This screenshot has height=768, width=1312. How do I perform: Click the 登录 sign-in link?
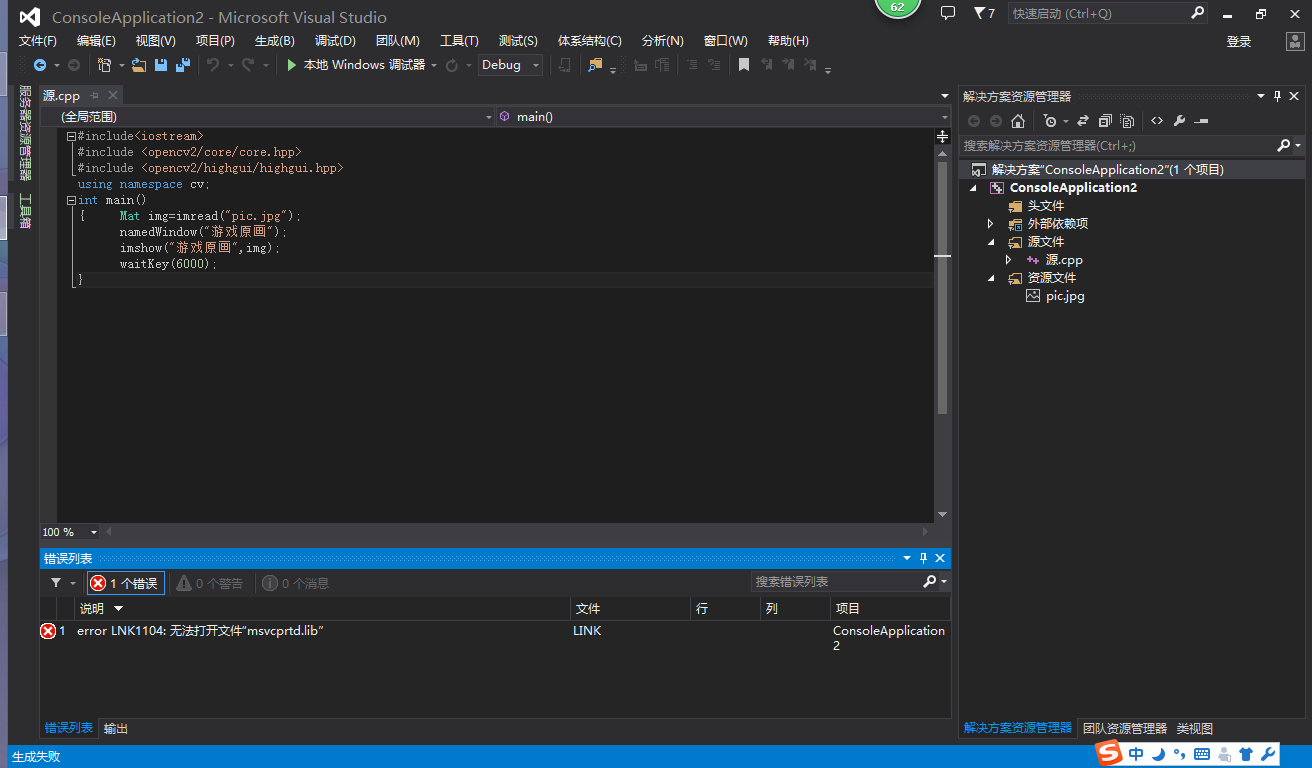[1239, 41]
